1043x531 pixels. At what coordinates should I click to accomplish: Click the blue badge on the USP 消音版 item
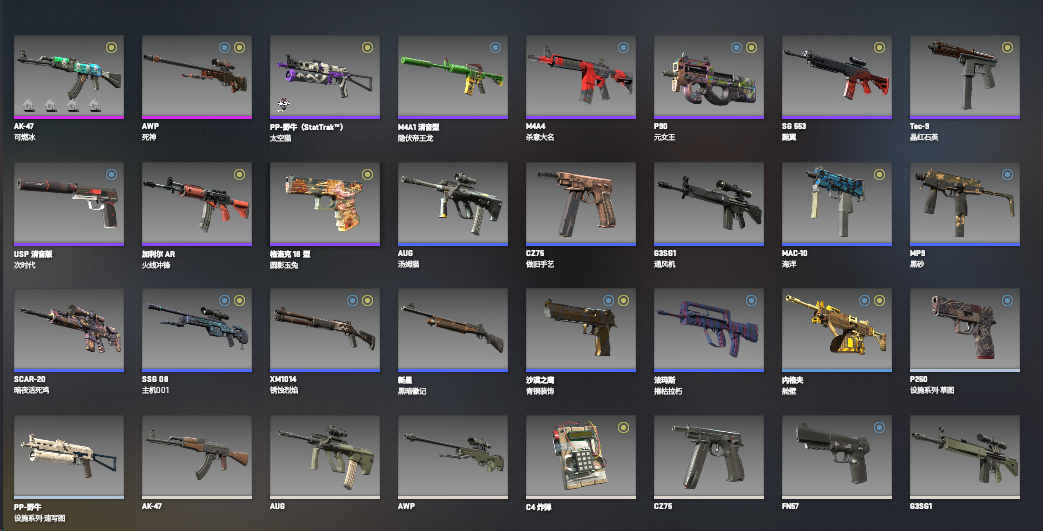(x=111, y=174)
